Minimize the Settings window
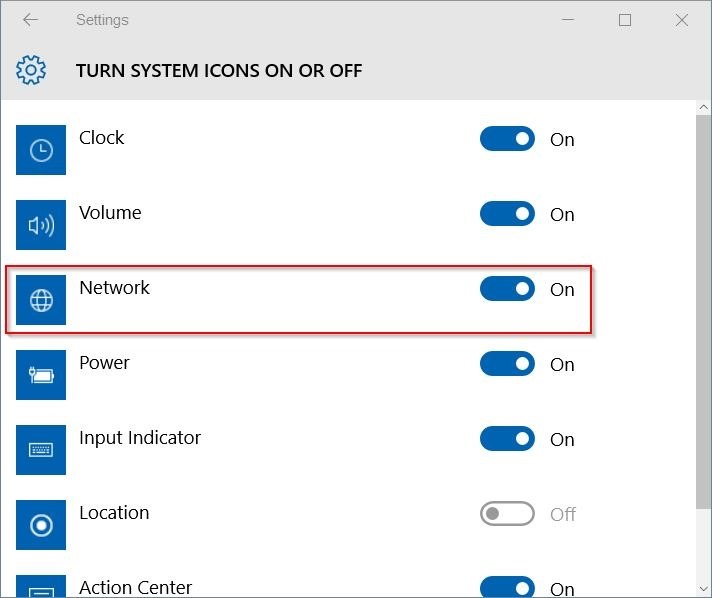This screenshot has height=598, width=712. point(567,20)
